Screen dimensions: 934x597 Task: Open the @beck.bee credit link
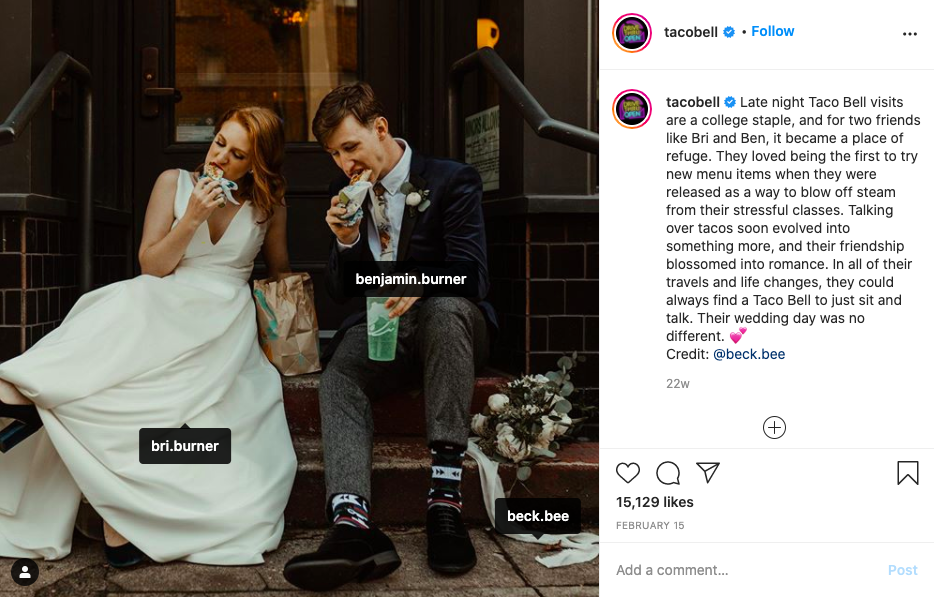pyautogui.click(x=749, y=354)
